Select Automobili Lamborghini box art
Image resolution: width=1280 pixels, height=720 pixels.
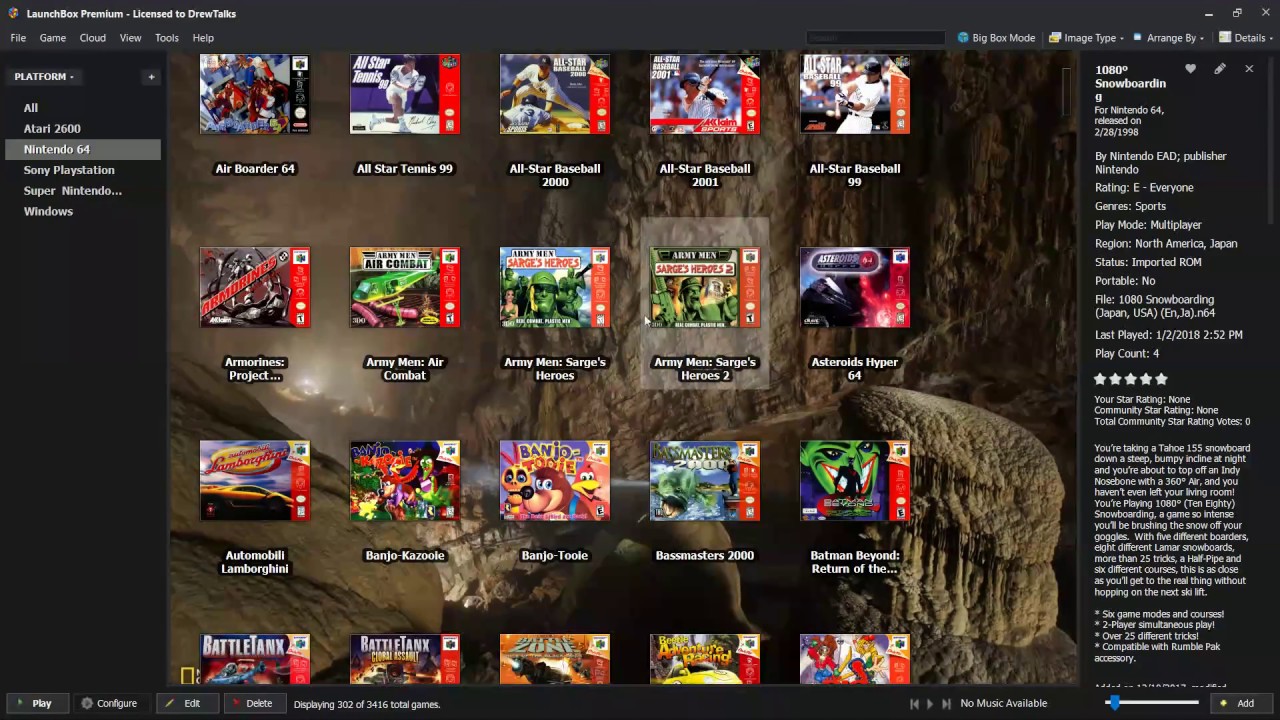pos(255,481)
